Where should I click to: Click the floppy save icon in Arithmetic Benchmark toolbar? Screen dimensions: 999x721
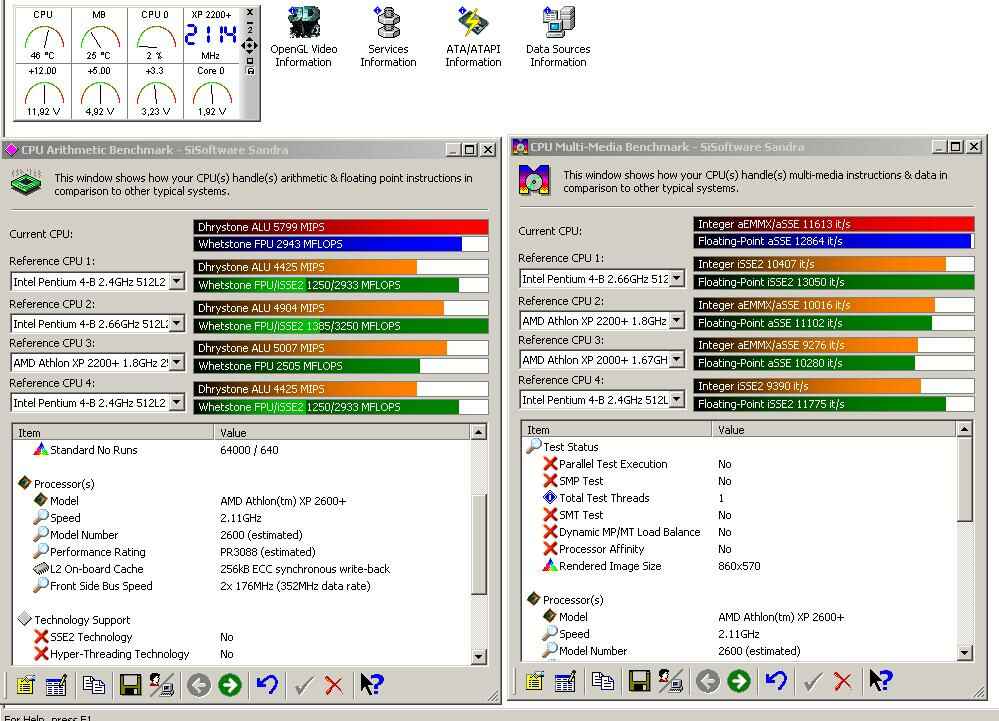(x=130, y=685)
